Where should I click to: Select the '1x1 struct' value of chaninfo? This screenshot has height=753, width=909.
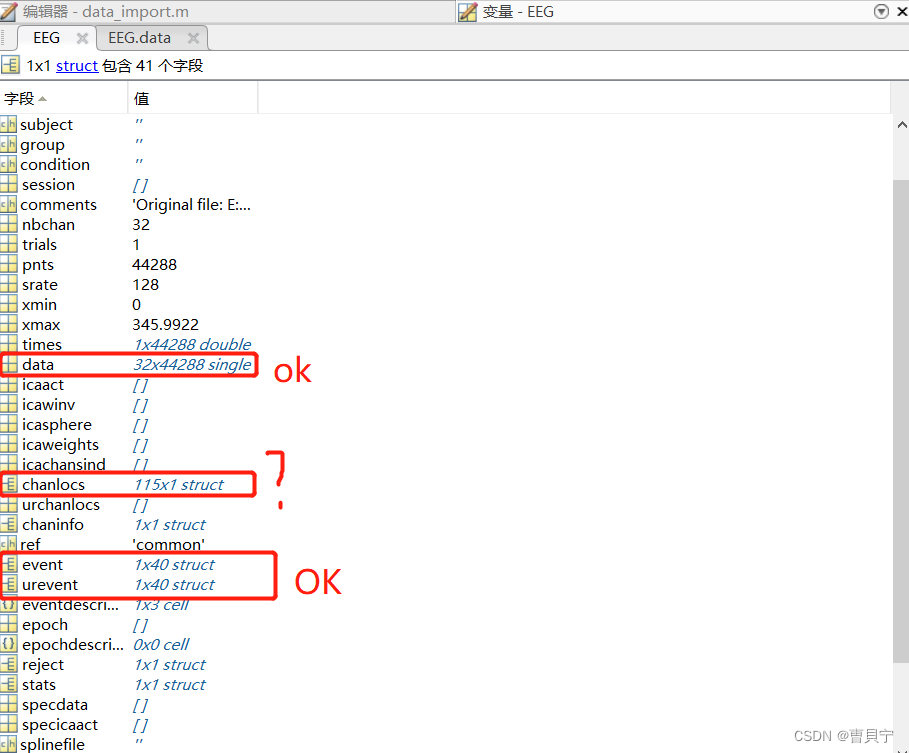pos(170,525)
